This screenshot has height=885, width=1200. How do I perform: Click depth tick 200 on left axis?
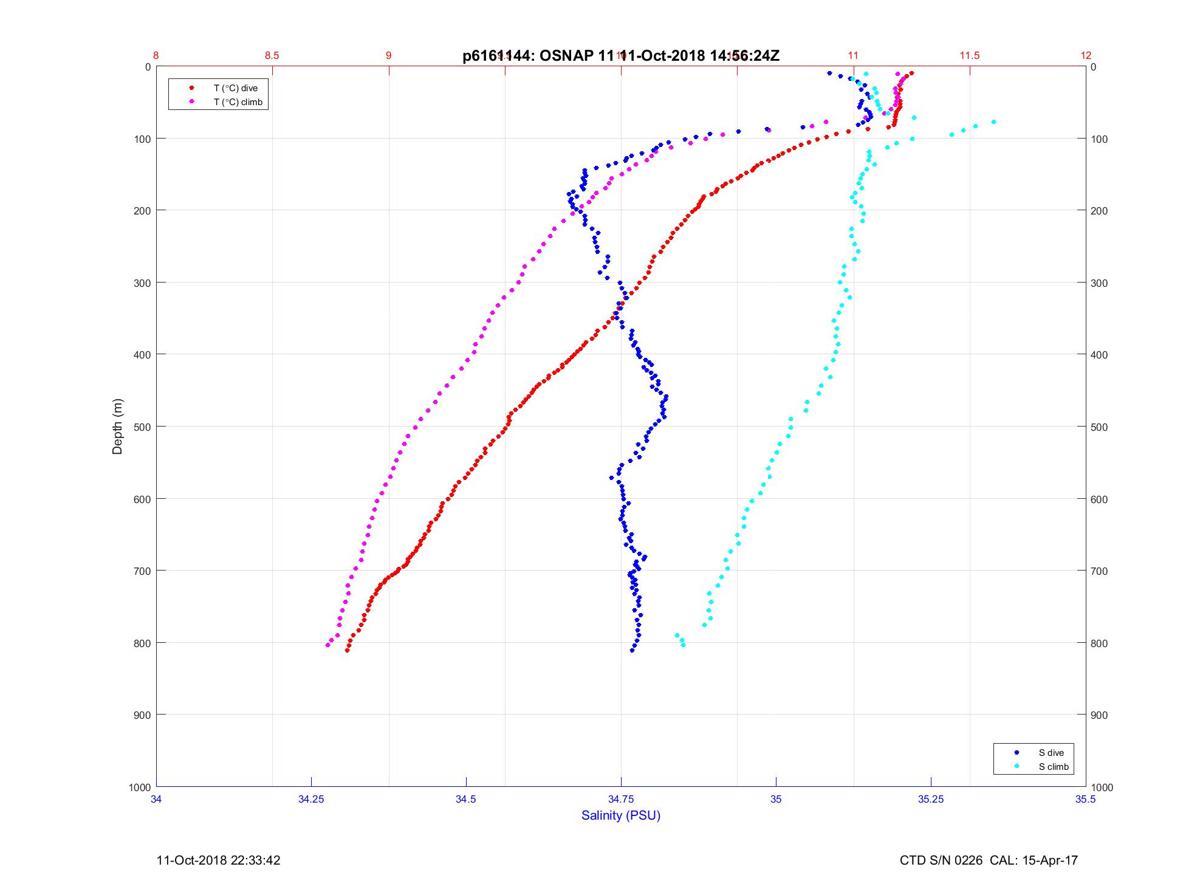click(142, 211)
